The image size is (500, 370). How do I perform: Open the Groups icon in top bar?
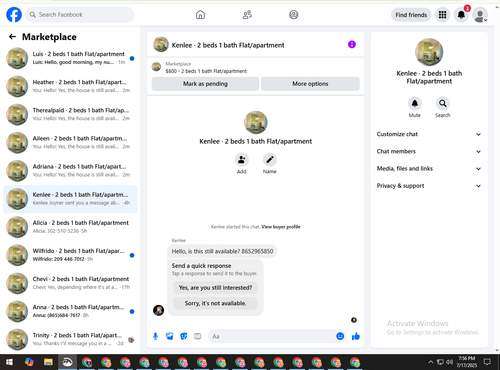tap(294, 15)
